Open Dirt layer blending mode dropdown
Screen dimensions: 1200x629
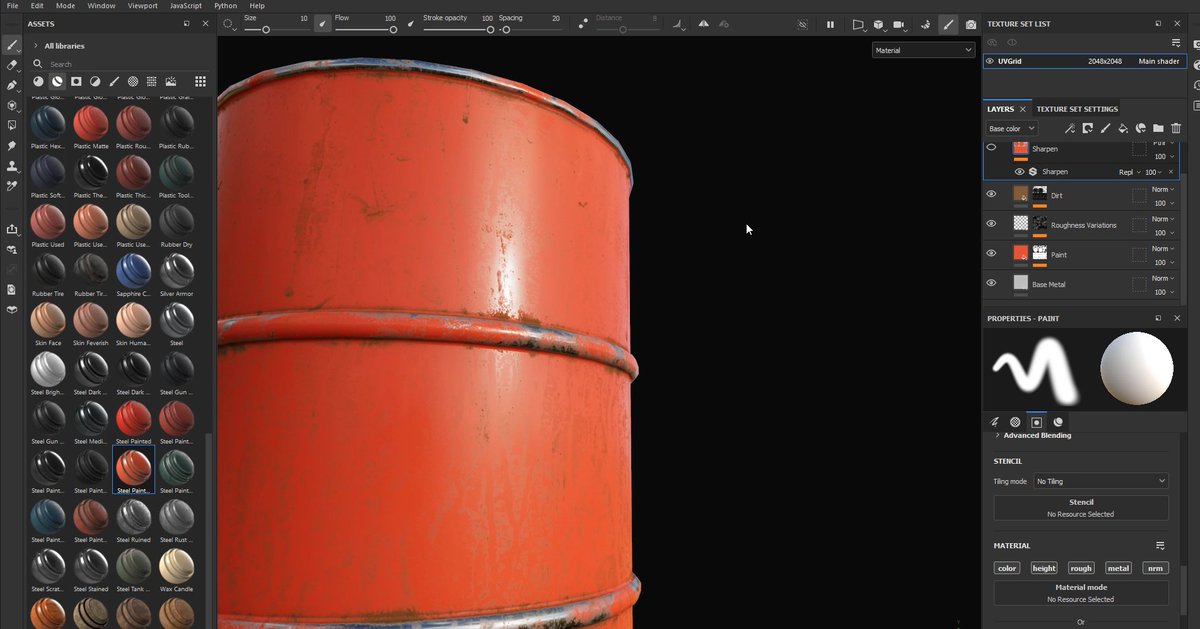click(1163, 189)
